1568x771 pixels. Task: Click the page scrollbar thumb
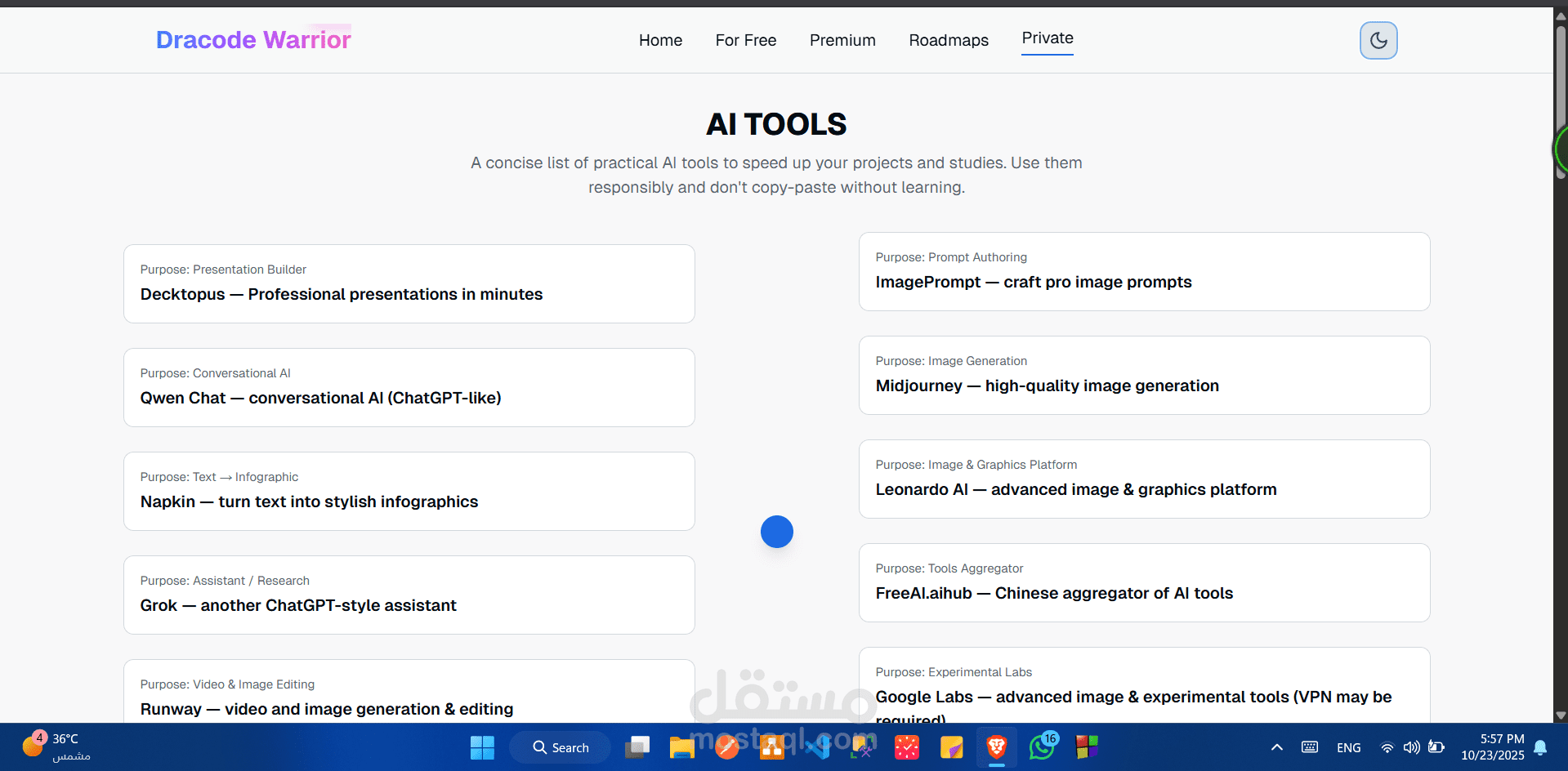pos(1561,102)
